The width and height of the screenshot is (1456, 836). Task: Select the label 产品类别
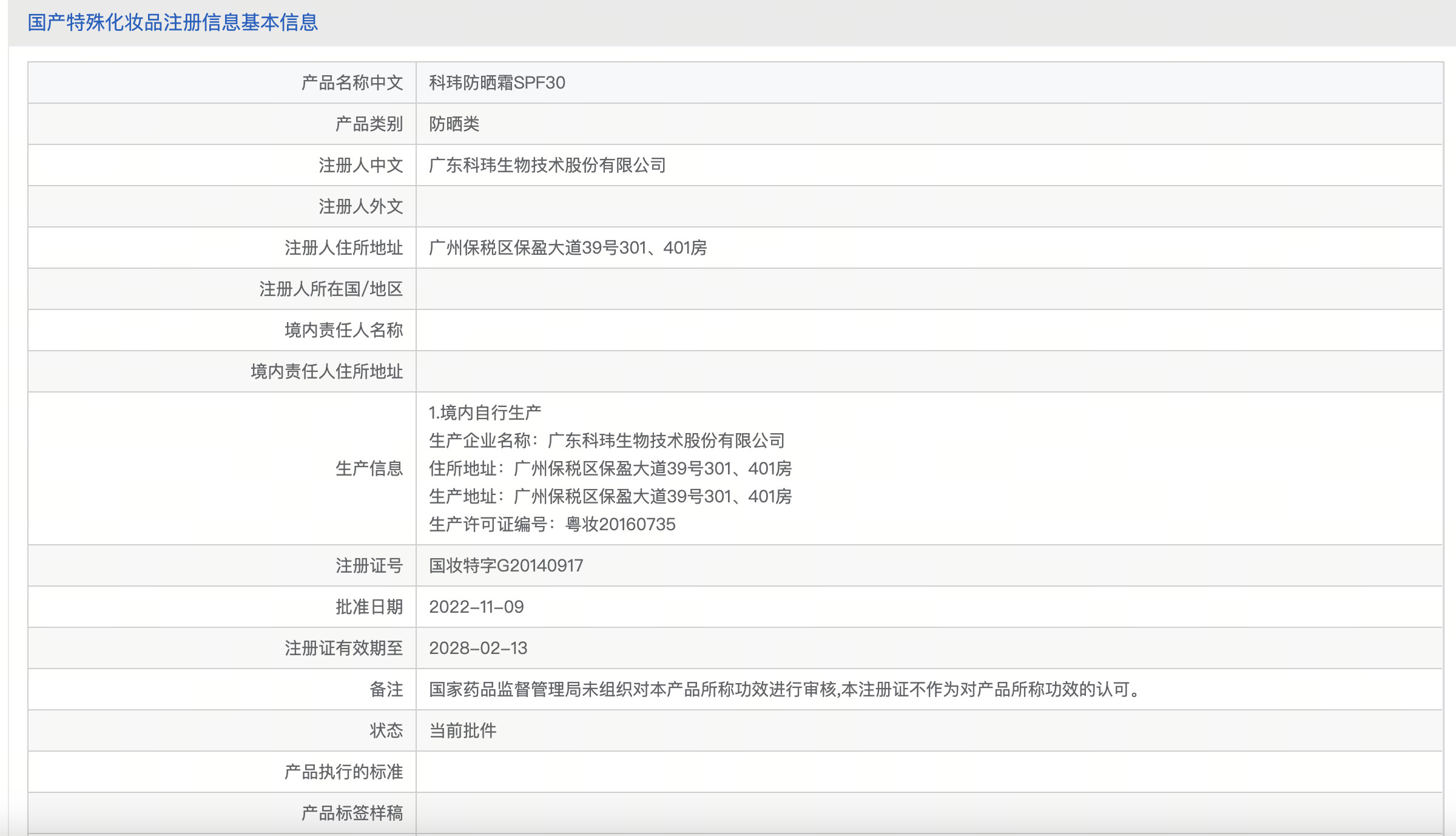coord(369,124)
